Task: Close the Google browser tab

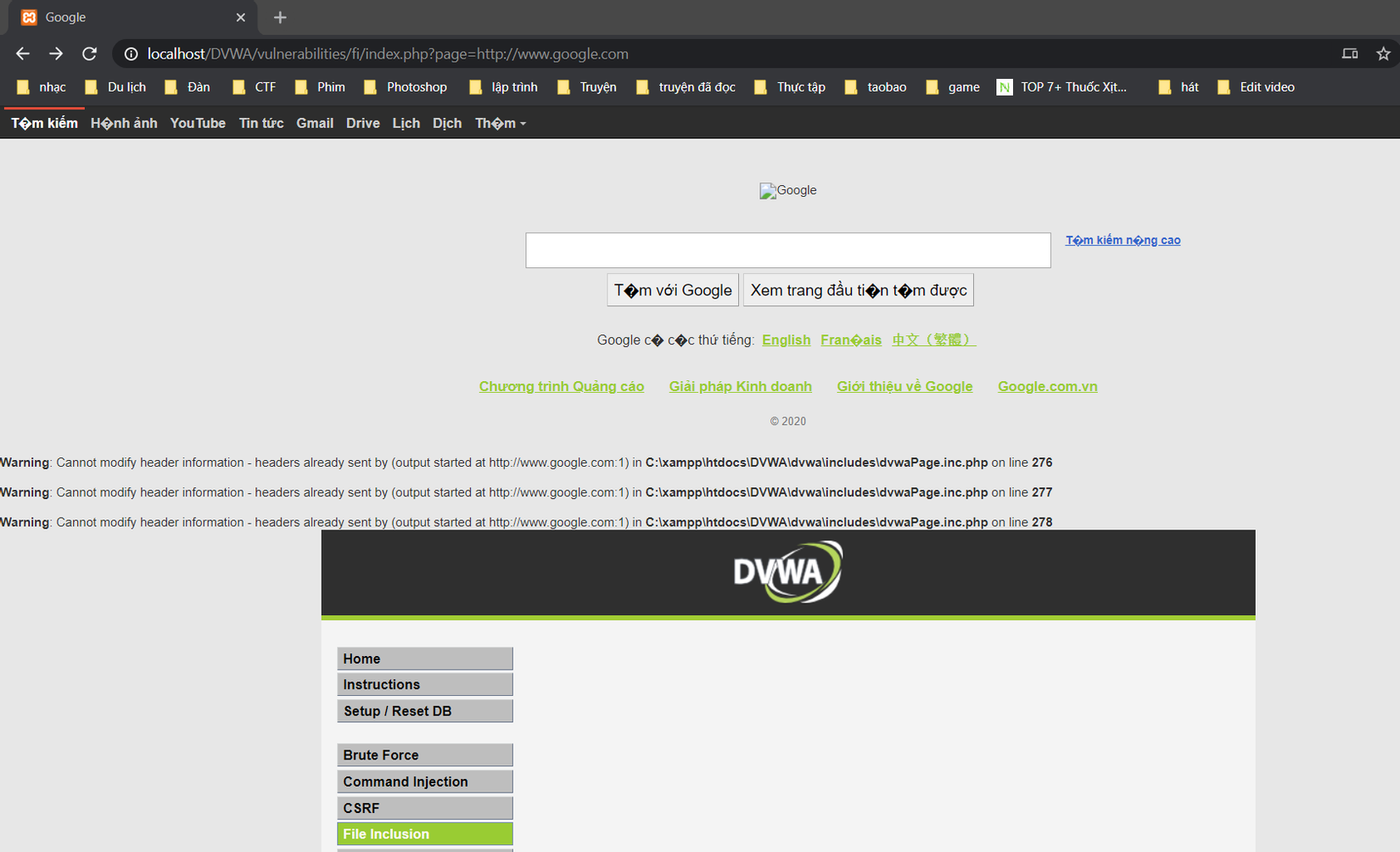Action: pyautogui.click(x=240, y=17)
